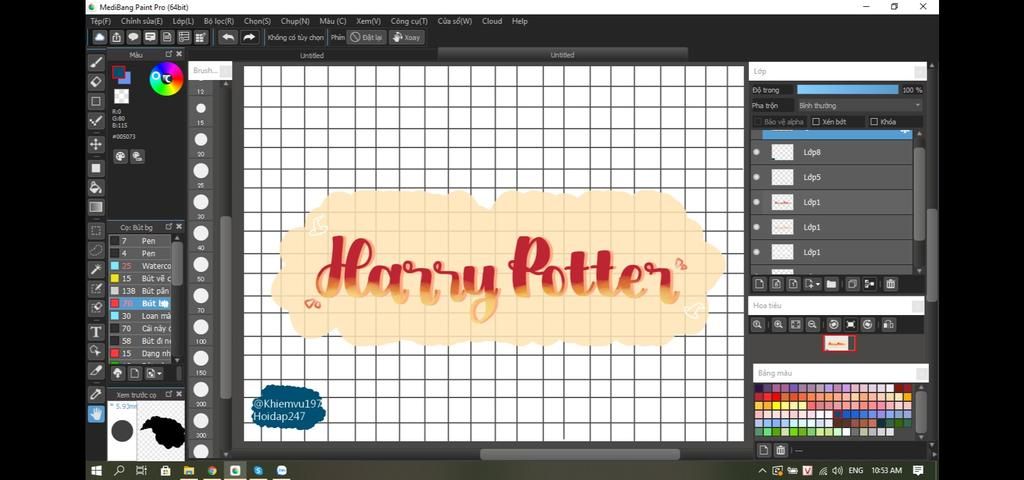Pick the Lasso selection tool
Screen dimensions: 1024x480
(x=96, y=249)
